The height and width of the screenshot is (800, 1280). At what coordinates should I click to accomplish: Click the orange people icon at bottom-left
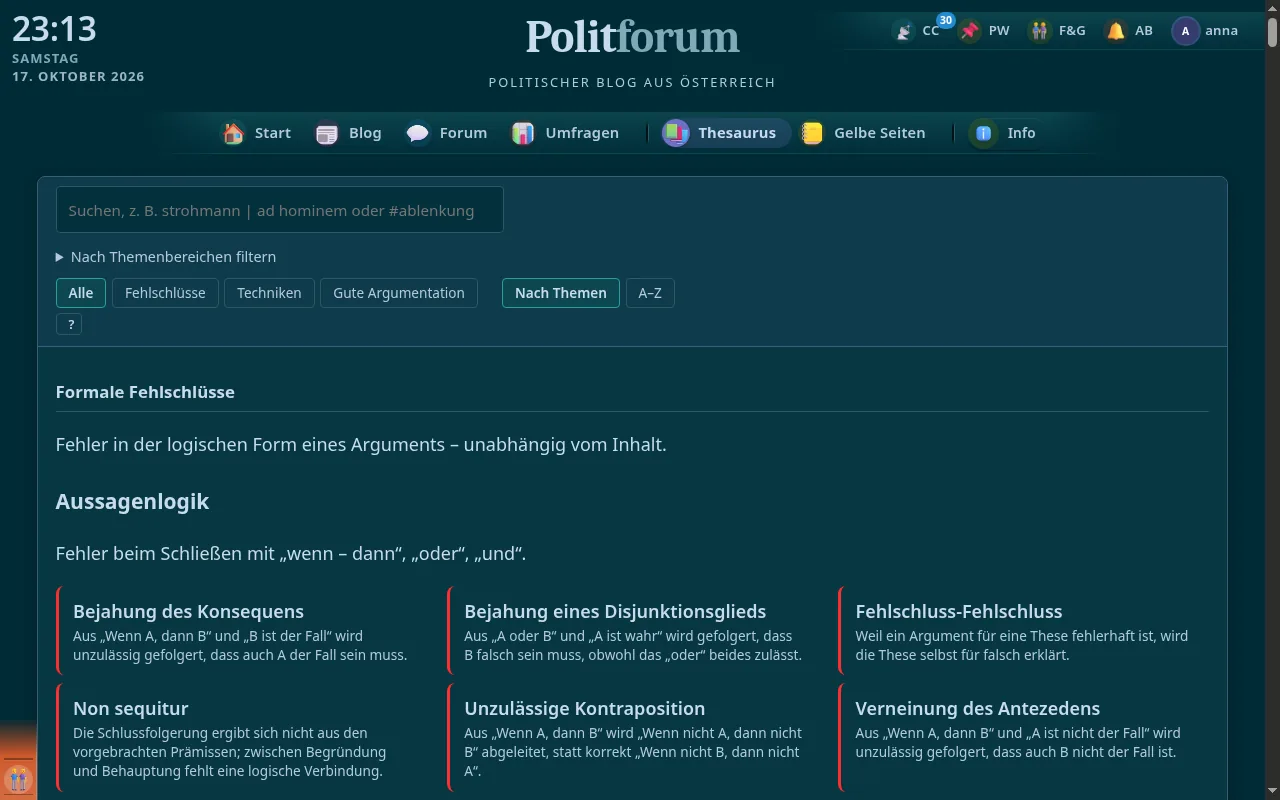click(x=17, y=778)
